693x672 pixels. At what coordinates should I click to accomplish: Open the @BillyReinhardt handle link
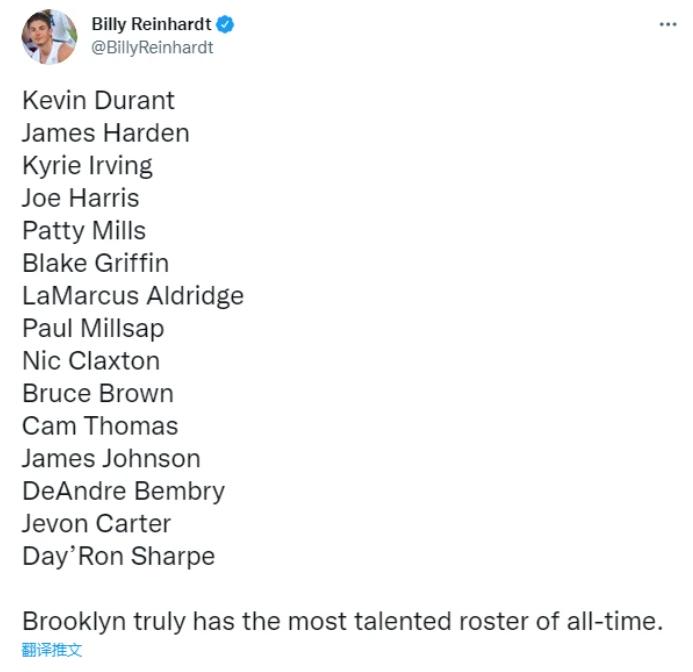pos(152,48)
